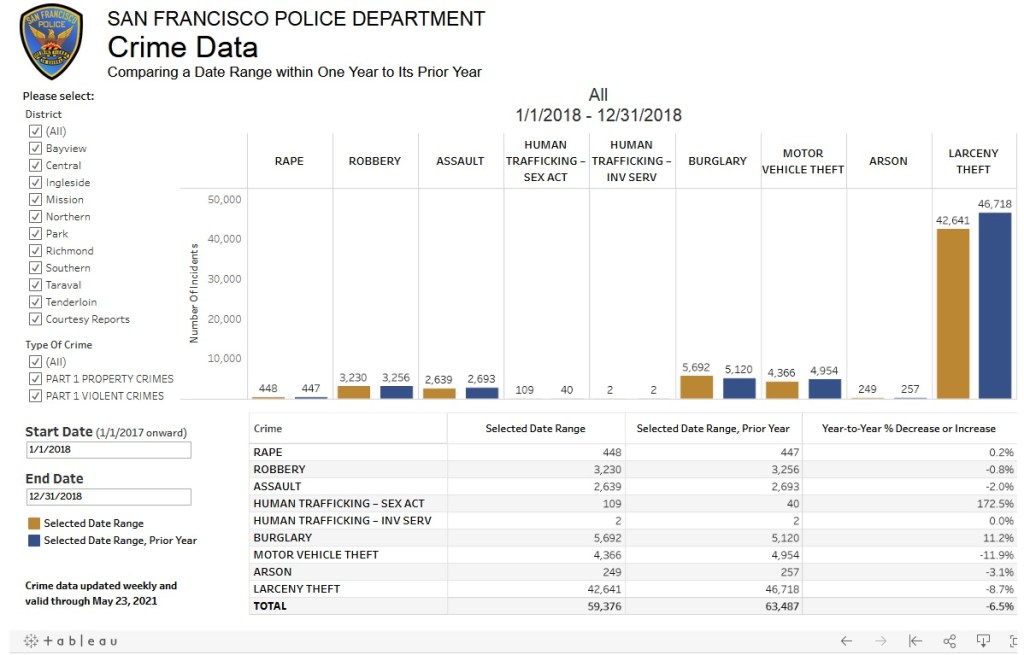Click the Start Date input field

[x=108, y=451]
